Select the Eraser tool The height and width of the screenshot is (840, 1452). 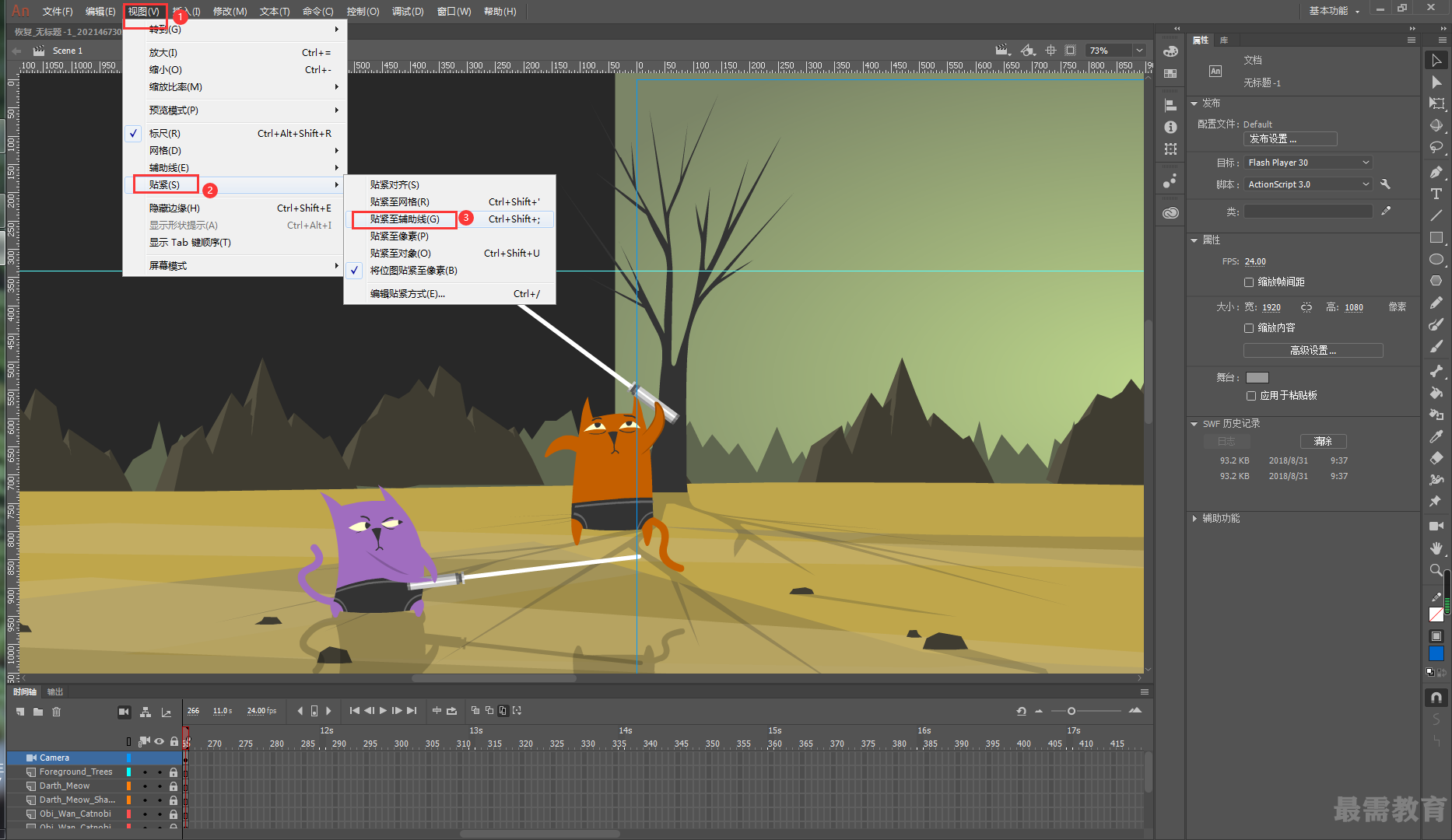tap(1436, 458)
